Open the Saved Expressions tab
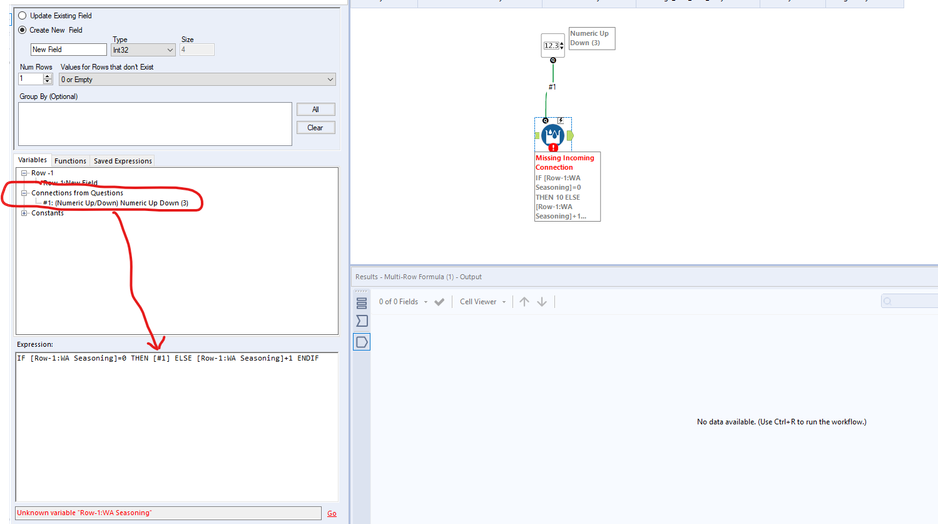This screenshot has height=524, width=938. point(123,161)
